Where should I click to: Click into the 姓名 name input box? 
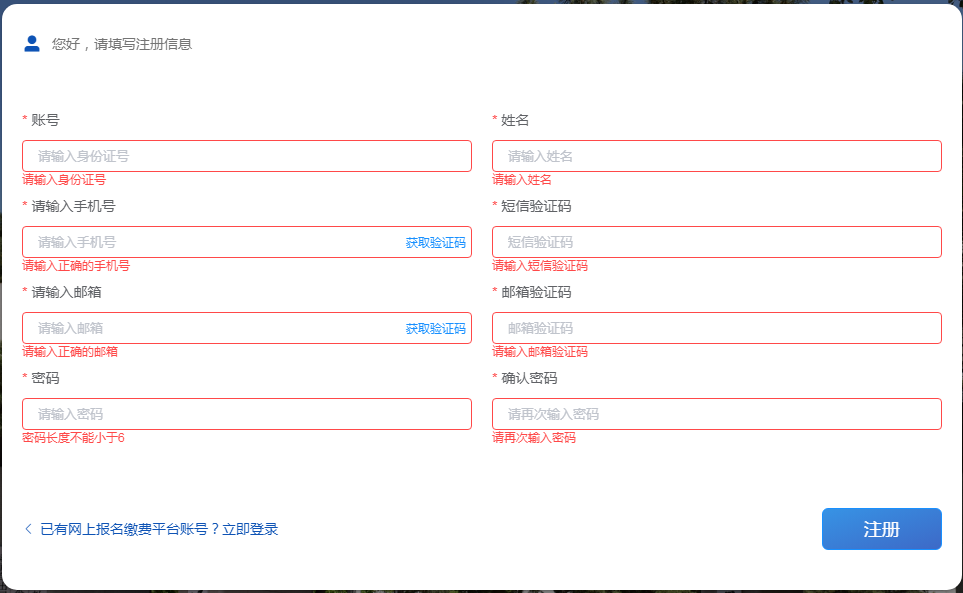coord(716,156)
